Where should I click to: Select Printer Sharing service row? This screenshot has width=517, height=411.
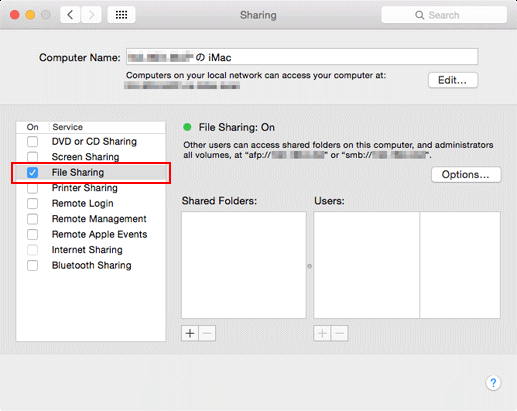click(91, 188)
